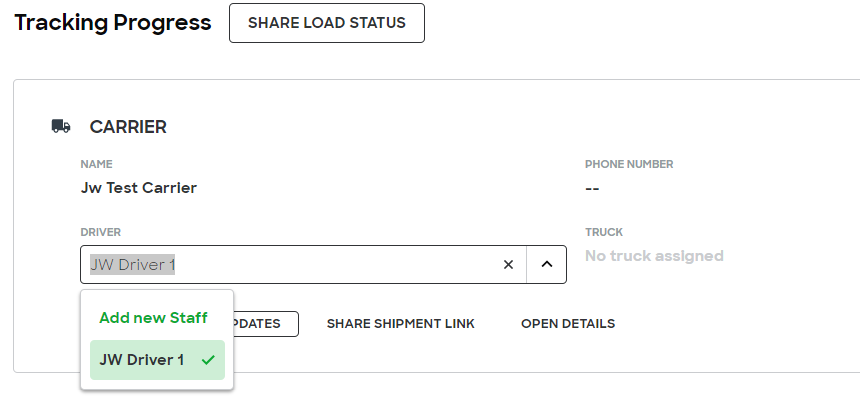This screenshot has width=860, height=399.
Task: Choose JW Driver 1 from dropdown list
Action: coord(157,360)
